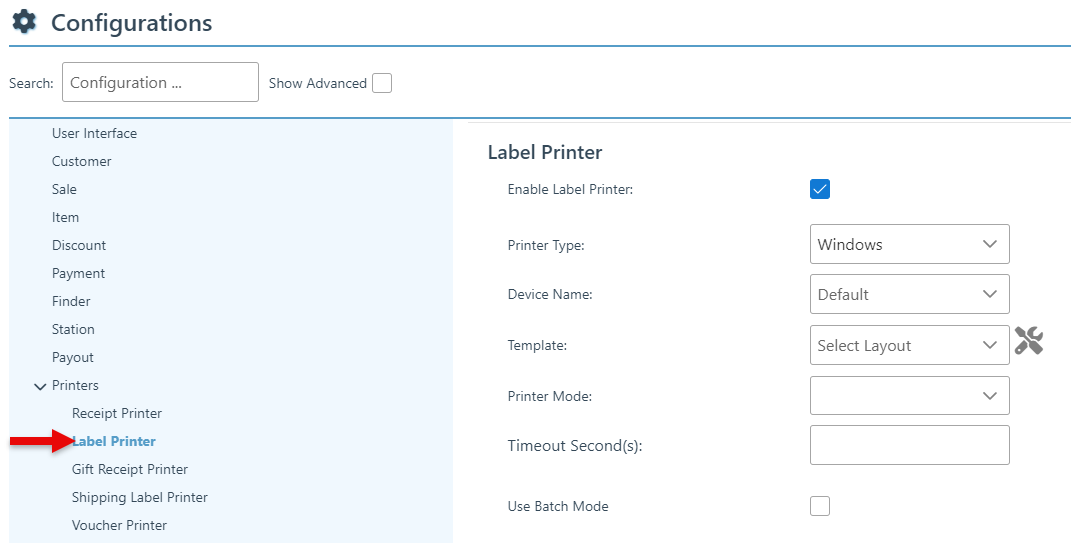Open the Device Name dropdown

[x=909, y=294]
